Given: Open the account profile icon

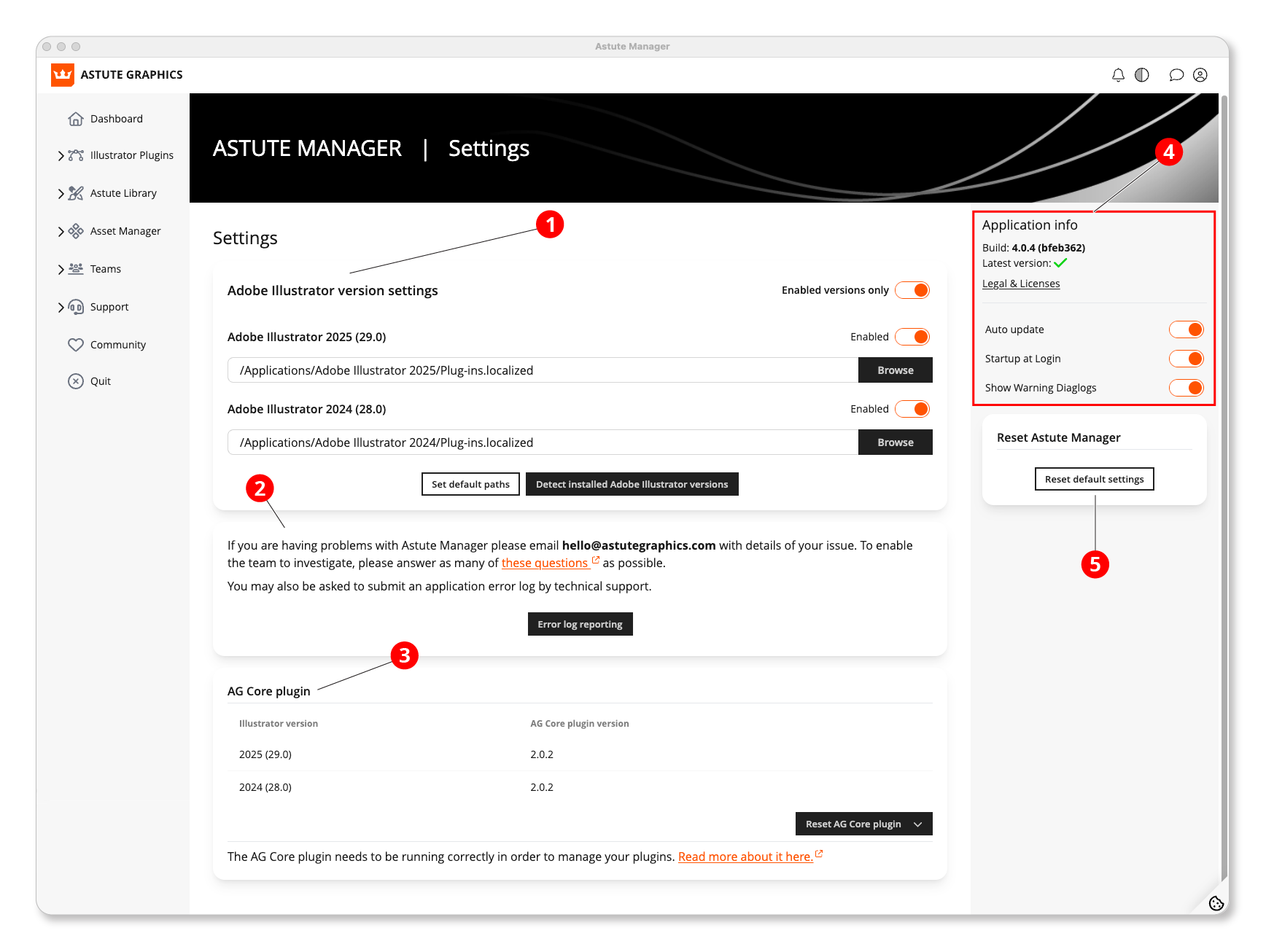Looking at the screenshot, I should (1200, 74).
